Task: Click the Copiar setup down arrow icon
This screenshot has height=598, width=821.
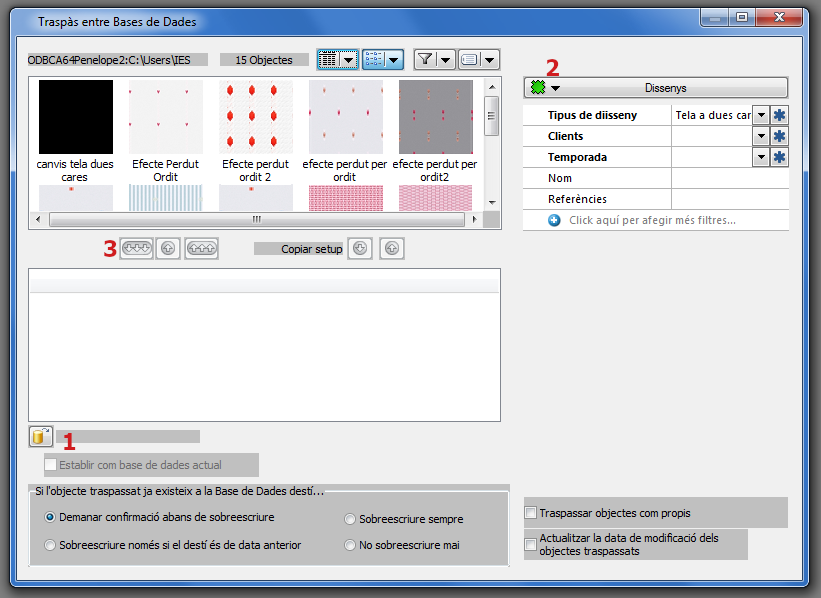Action: click(x=360, y=248)
